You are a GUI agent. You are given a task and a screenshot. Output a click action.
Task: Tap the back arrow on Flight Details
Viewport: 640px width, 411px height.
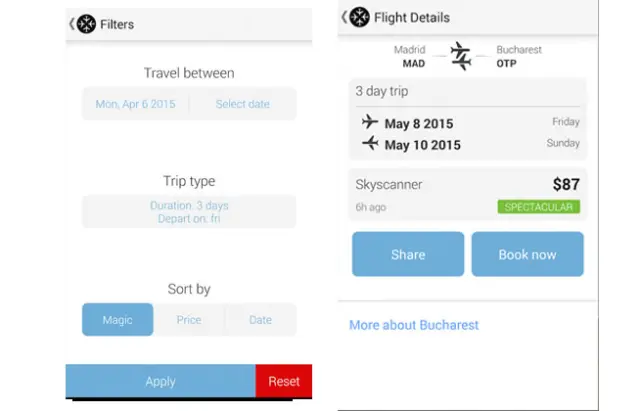tap(344, 17)
